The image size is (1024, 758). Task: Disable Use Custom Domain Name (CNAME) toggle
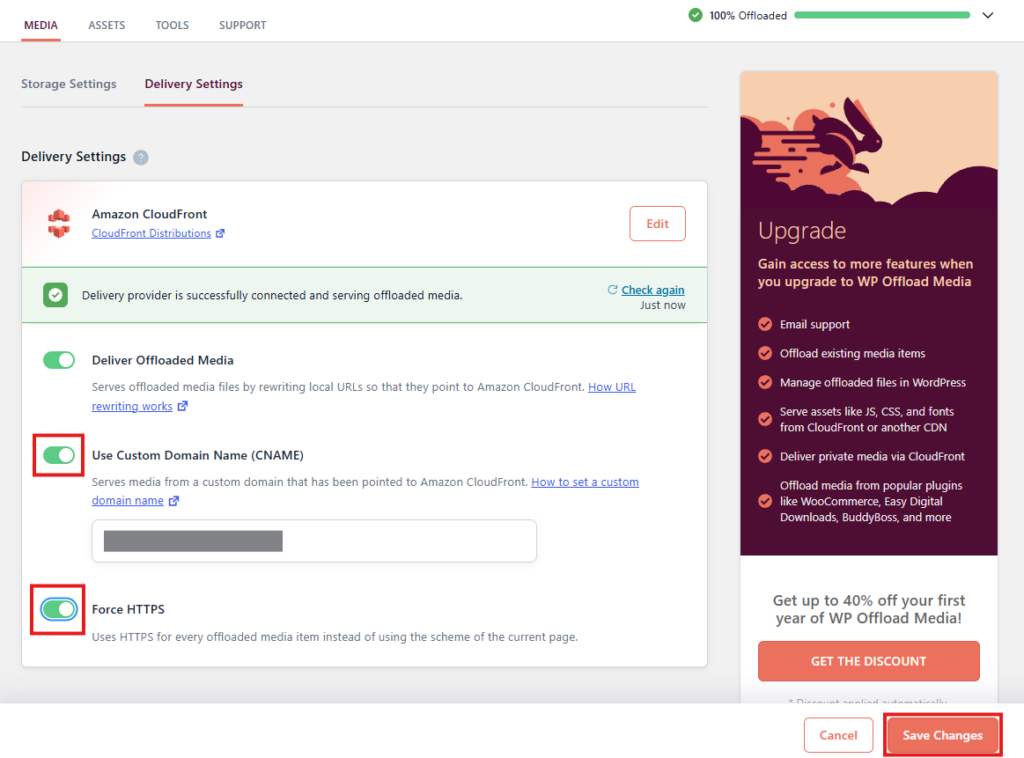tap(59, 455)
